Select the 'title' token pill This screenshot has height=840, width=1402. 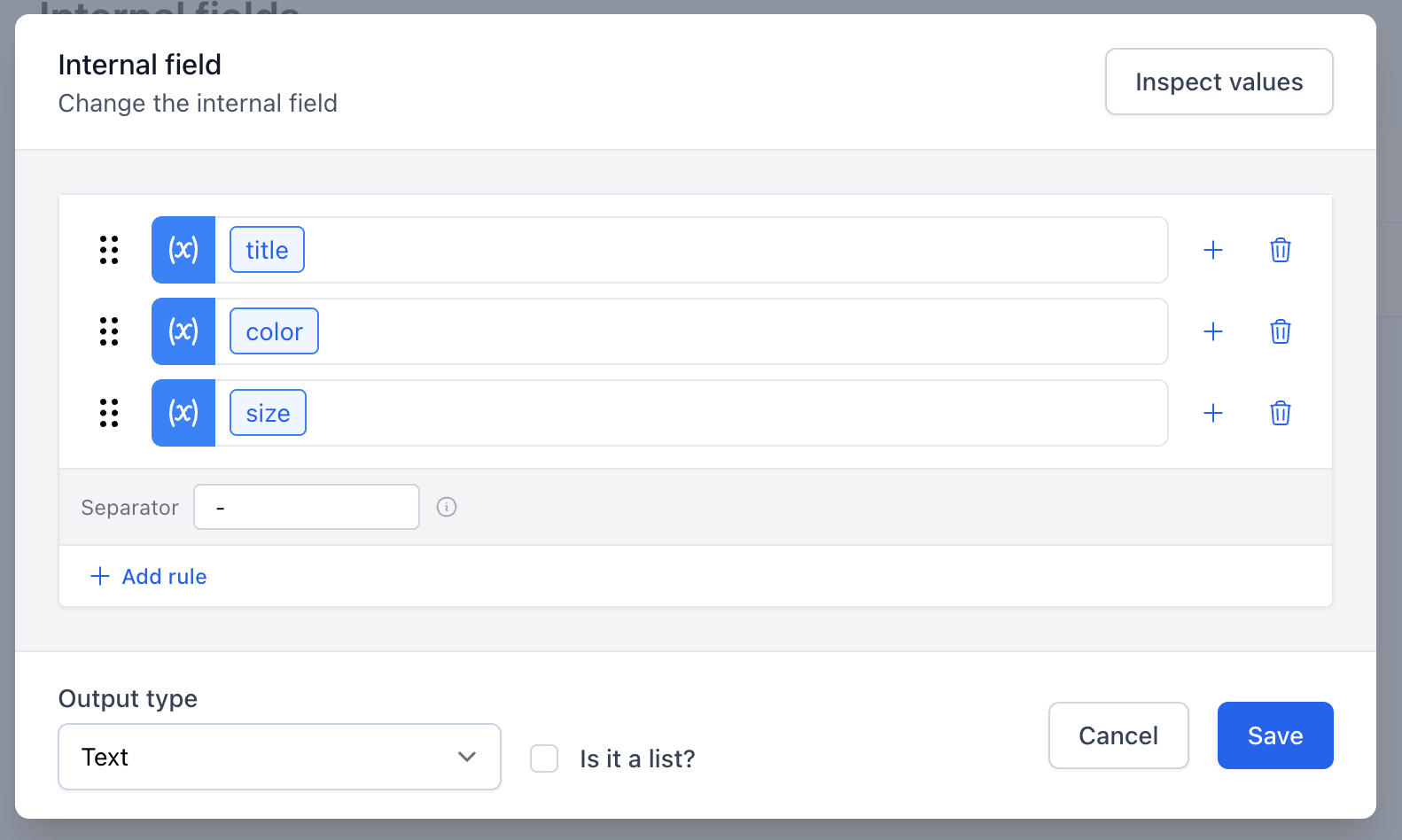pos(266,250)
